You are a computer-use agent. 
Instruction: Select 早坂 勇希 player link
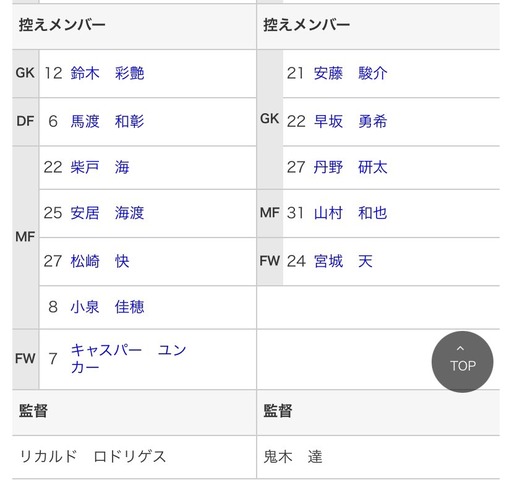[x=350, y=121]
